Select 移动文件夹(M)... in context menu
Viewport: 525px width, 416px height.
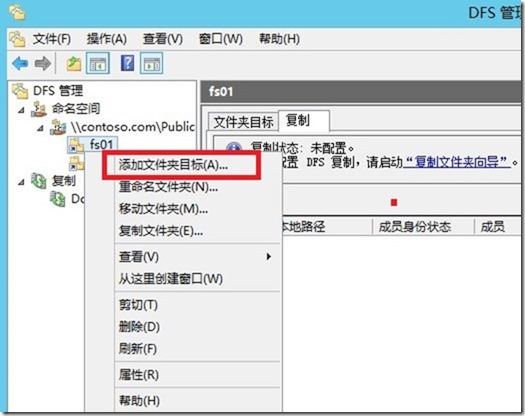pyautogui.click(x=198, y=209)
